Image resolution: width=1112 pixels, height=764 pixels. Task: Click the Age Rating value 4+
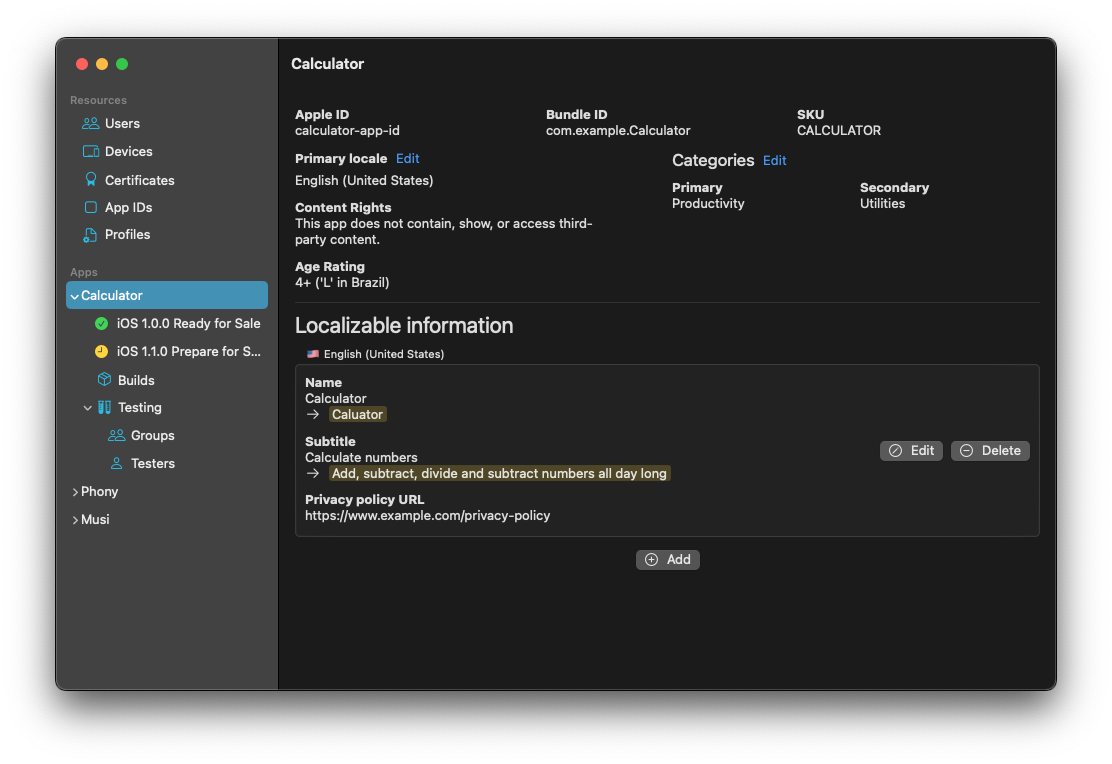(x=342, y=282)
